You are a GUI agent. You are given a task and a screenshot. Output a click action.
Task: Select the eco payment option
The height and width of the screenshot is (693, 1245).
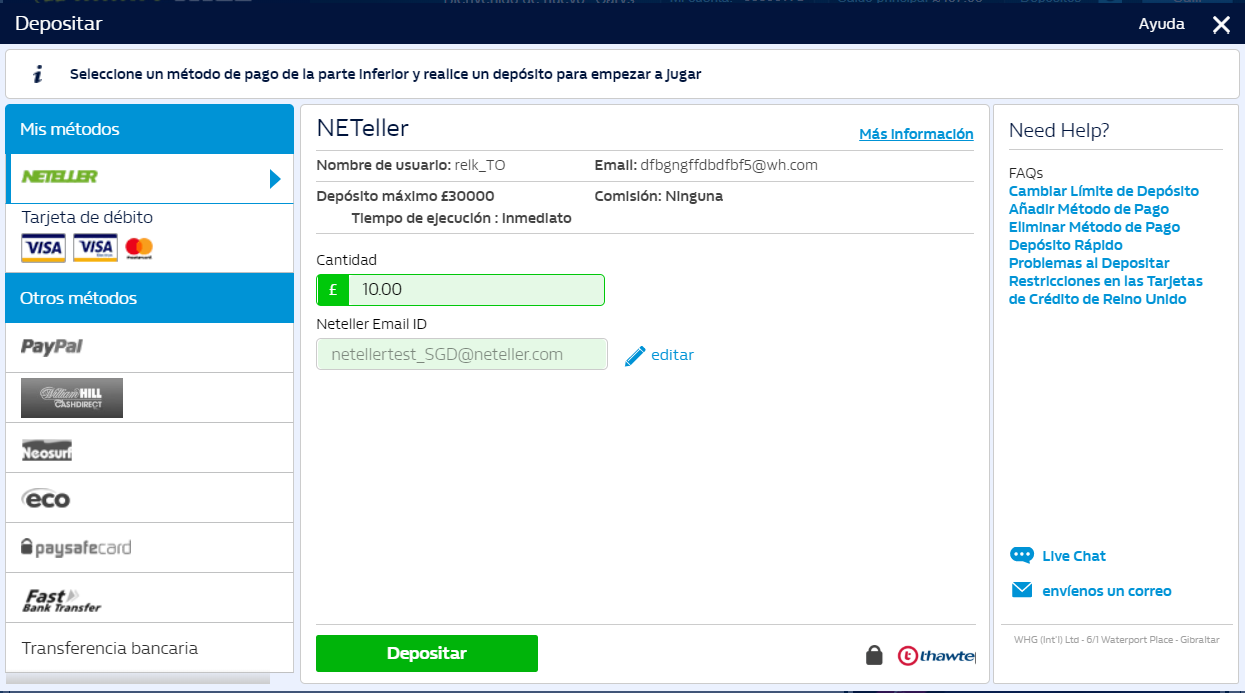46,498
